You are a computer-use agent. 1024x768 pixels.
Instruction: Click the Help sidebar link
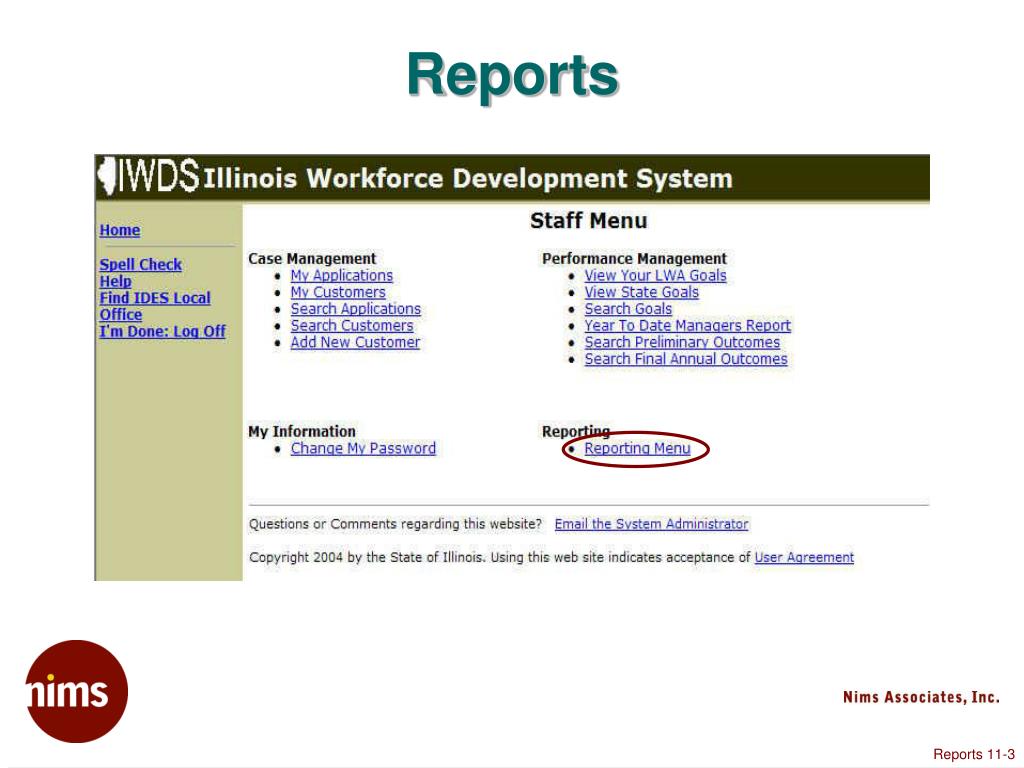pos(115,281)
